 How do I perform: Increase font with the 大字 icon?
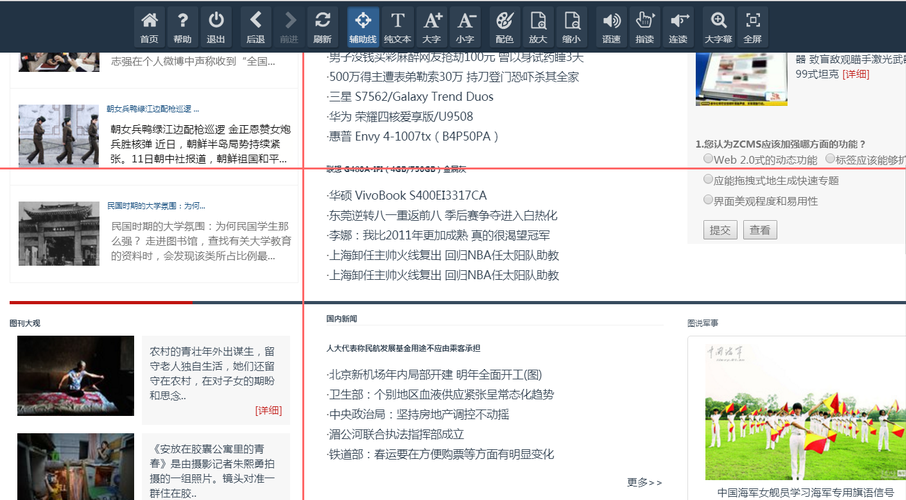tap(432, 27)
